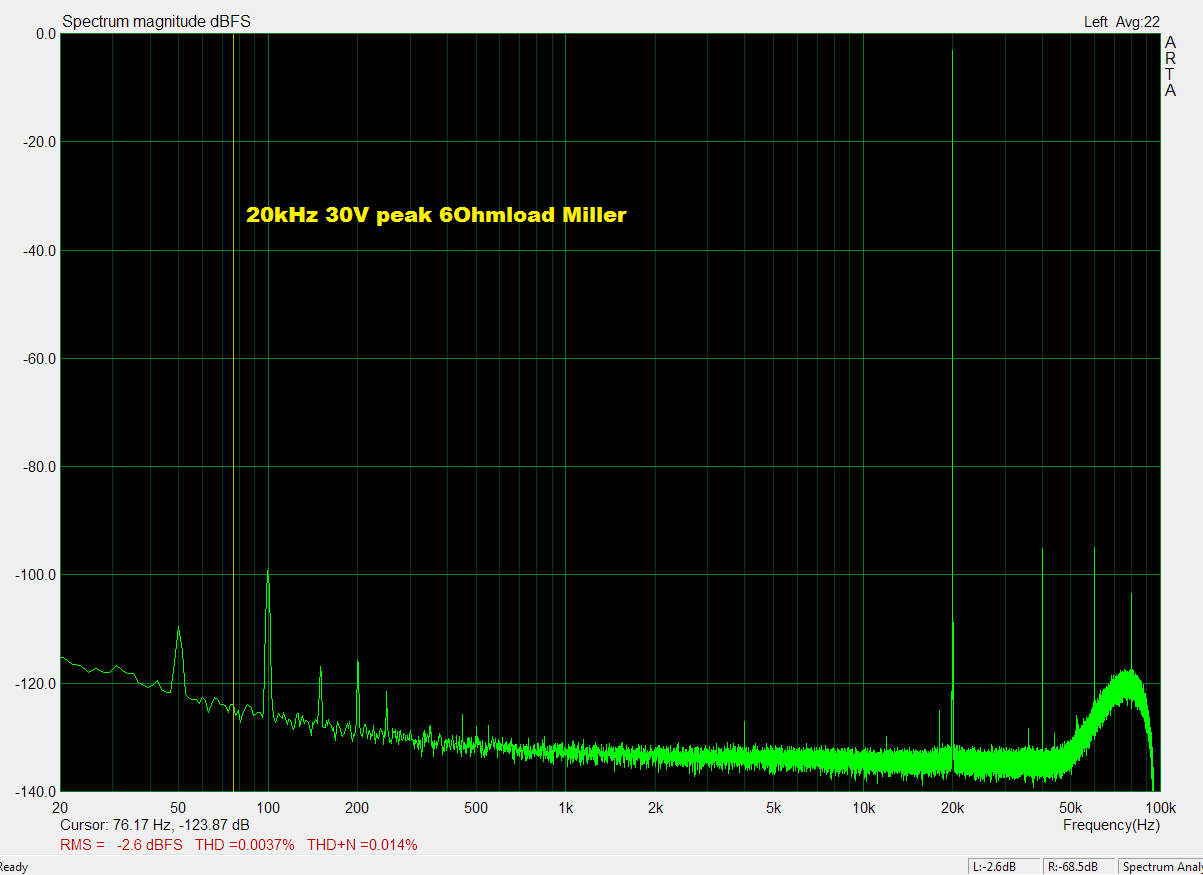Click the 'THD =0.0037%' value
1203x875 pixels.
coord(245,845)
